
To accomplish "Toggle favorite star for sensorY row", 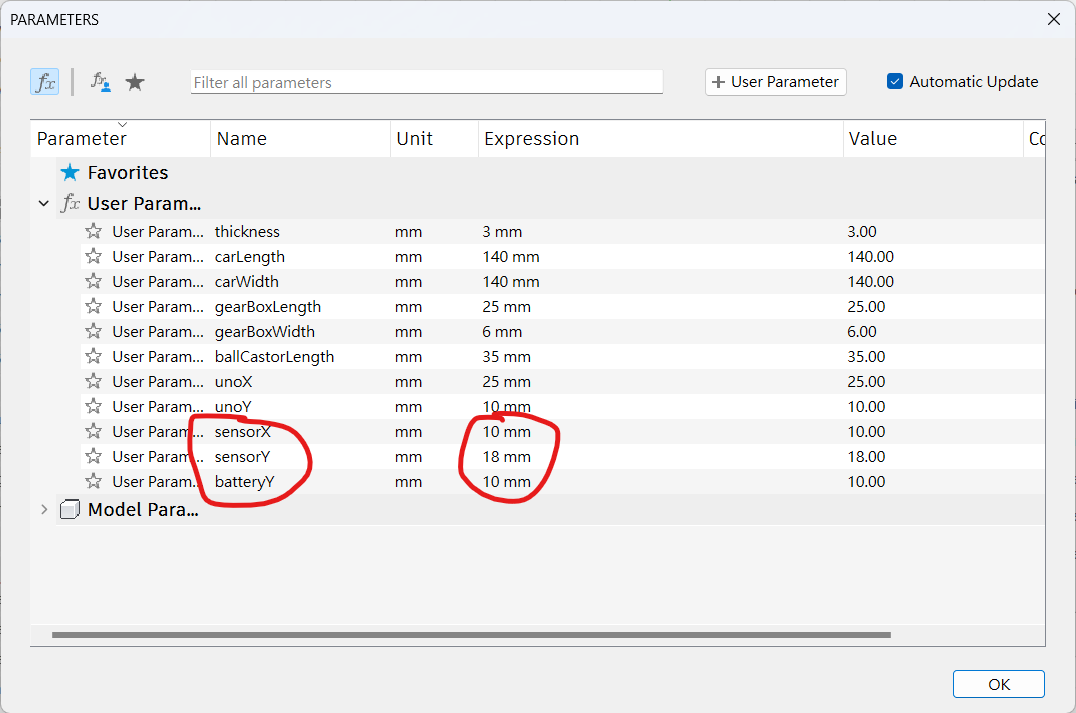I will pos(94,457).
